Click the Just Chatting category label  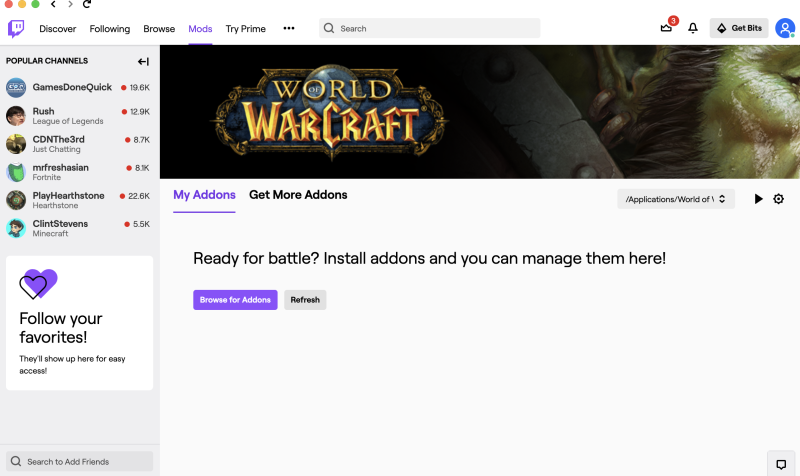(x=57, y=149)
